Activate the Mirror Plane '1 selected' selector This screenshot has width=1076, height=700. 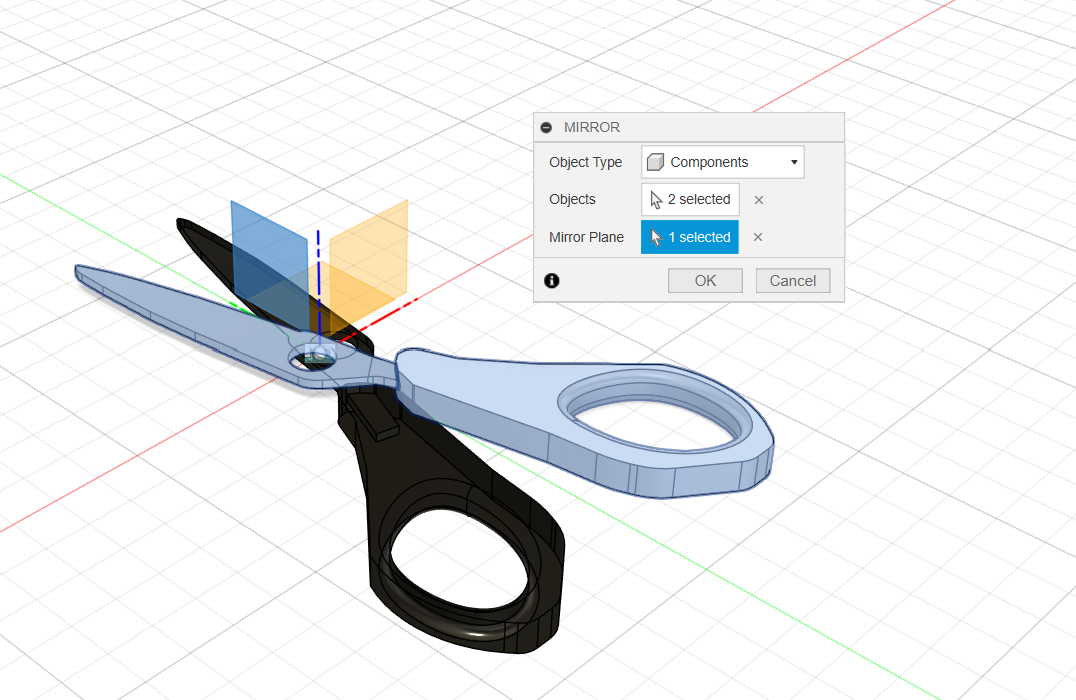[690, 238]
